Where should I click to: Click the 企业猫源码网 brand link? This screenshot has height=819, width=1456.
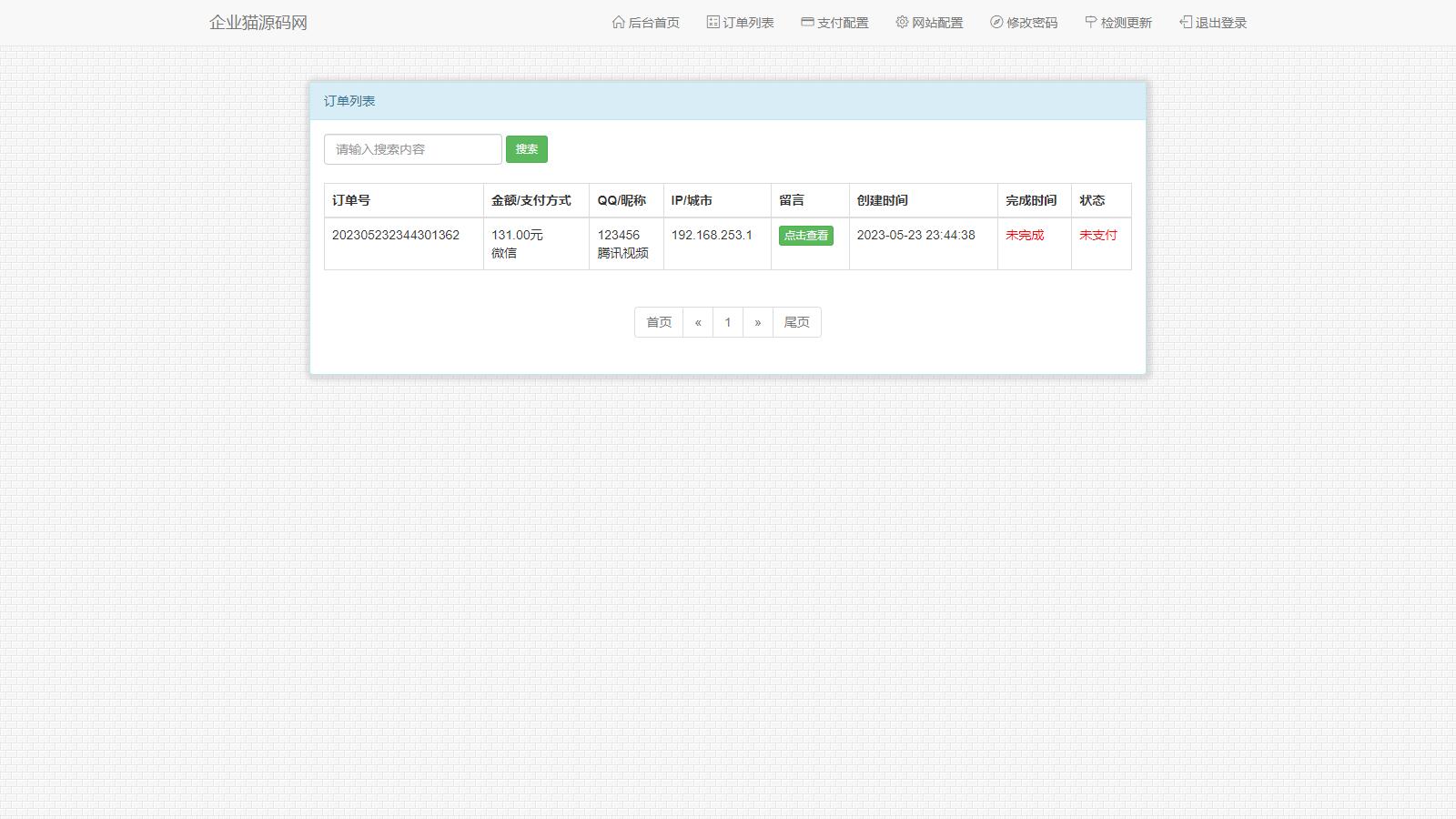258,23
